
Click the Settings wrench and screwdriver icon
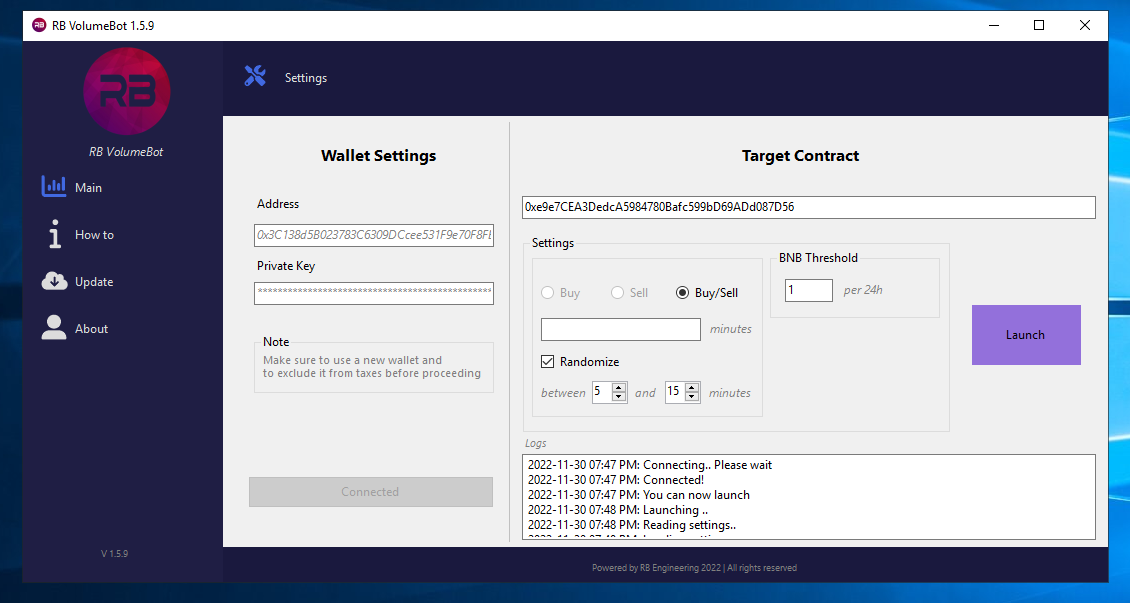coord(255,76)
